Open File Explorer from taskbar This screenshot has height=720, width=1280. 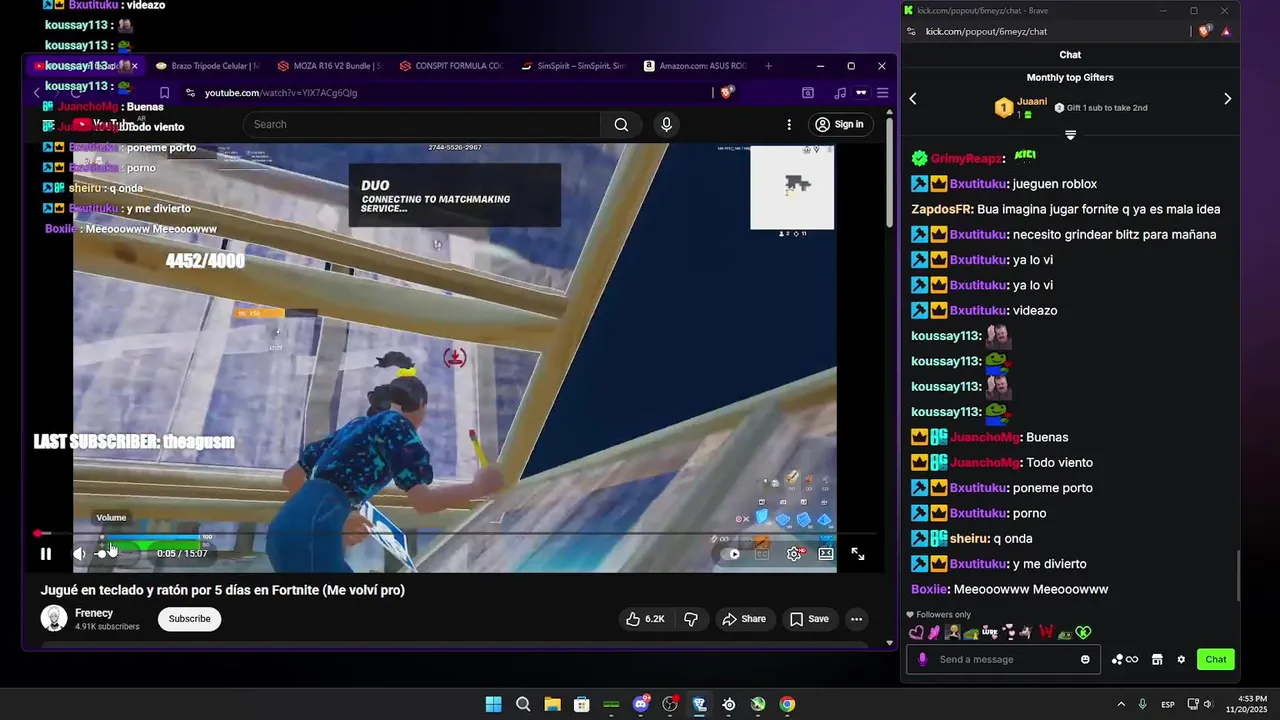point(552,704)
